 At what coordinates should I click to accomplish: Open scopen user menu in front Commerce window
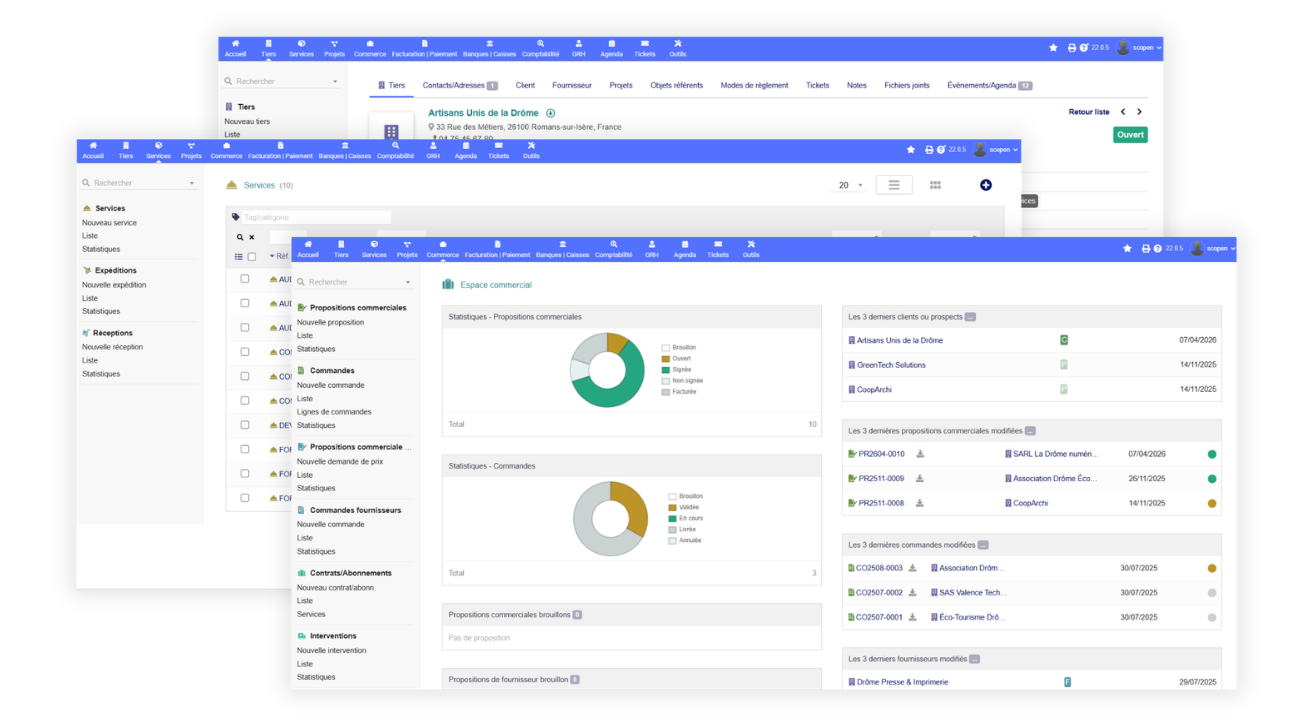[x=1214, y=249]
